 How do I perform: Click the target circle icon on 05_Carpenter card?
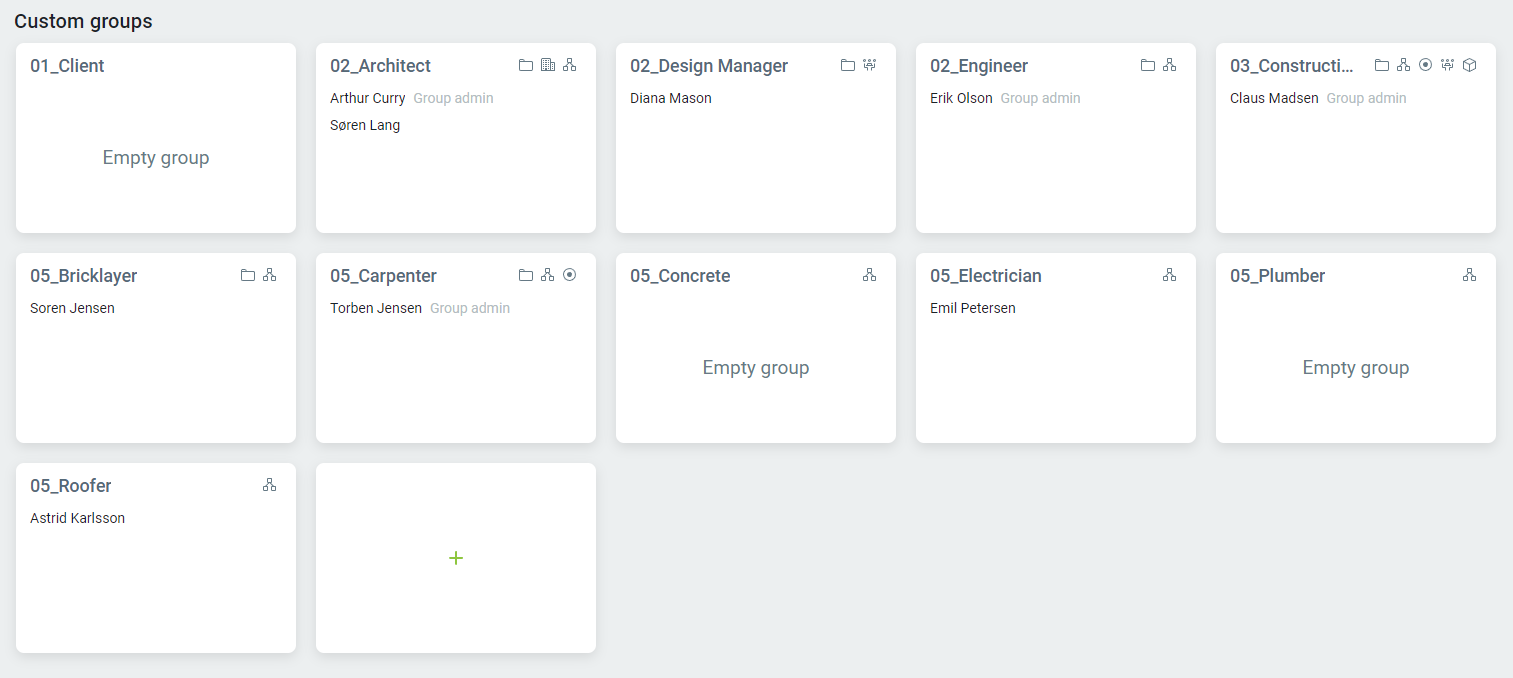pos(569,275)
